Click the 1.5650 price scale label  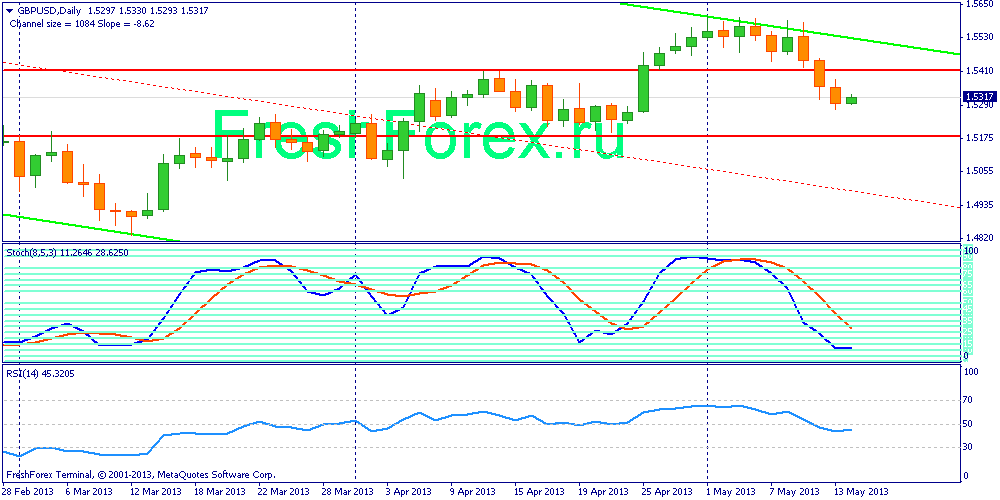[978, 6]
